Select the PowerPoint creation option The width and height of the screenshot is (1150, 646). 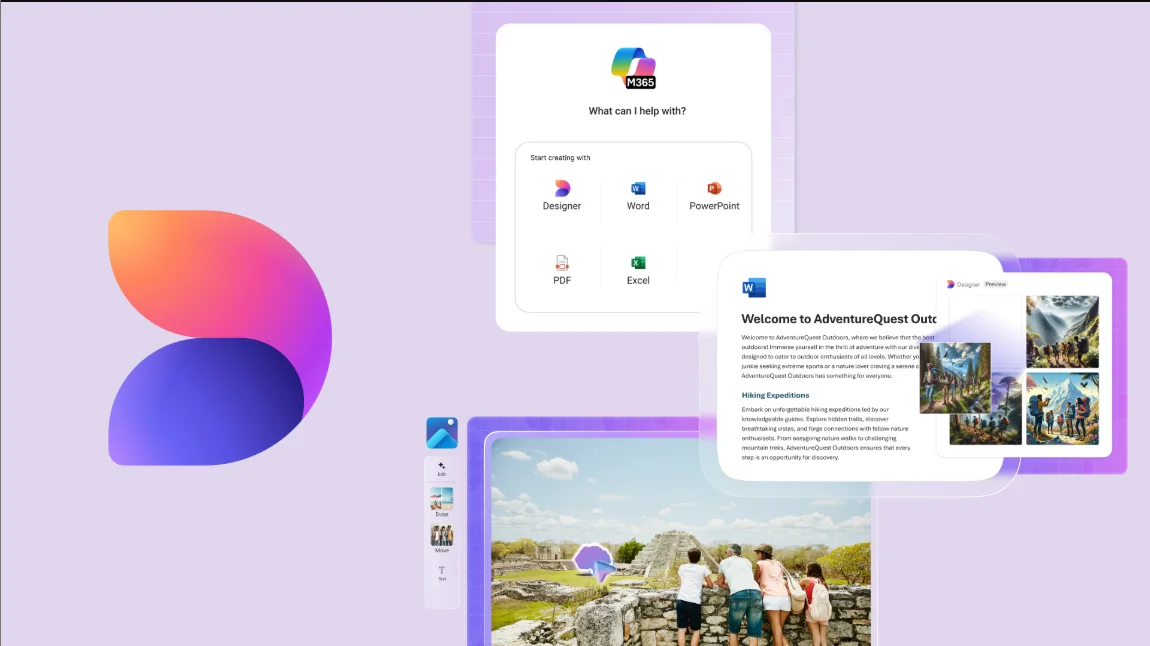tap(714, 196)
